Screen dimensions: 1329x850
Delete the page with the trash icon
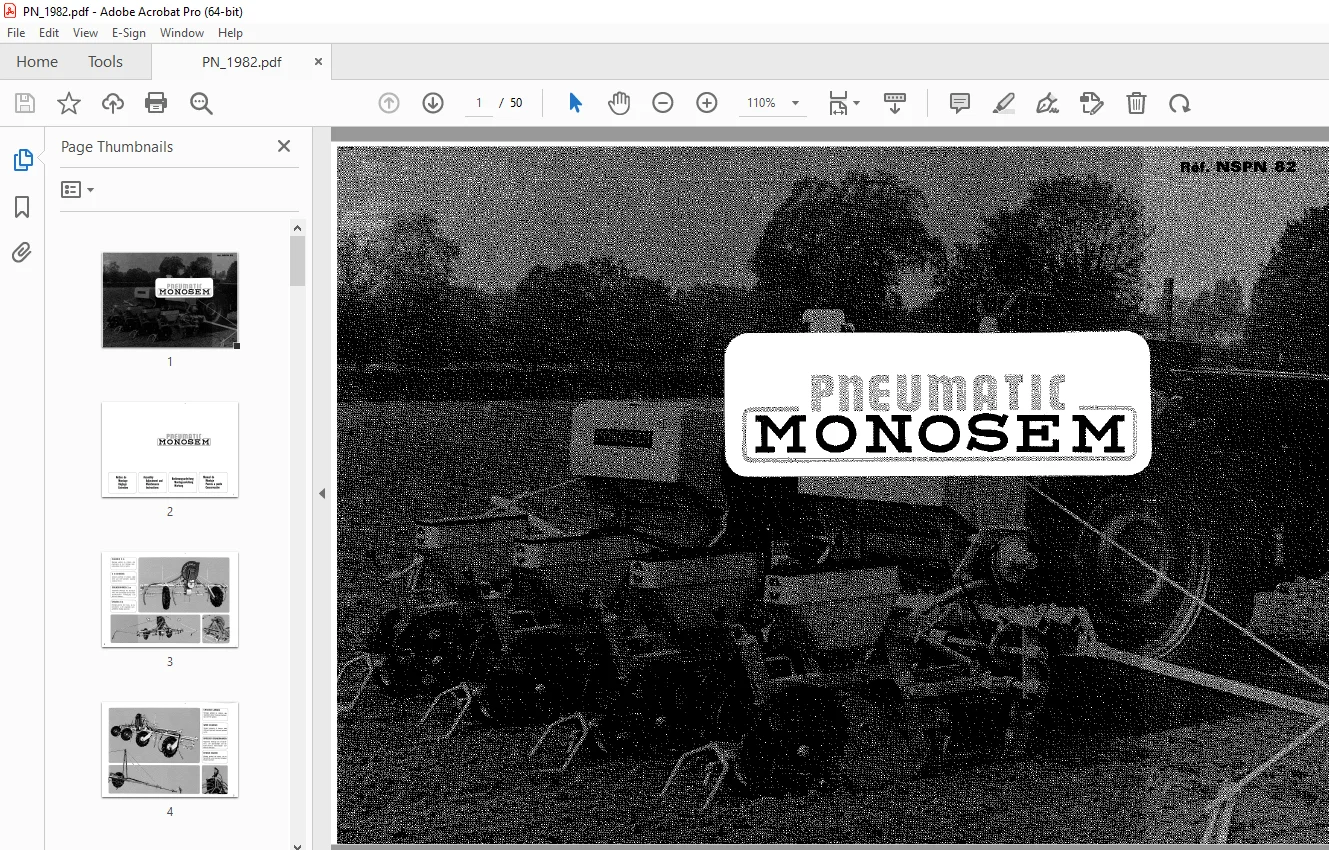tap(1136, 103)
